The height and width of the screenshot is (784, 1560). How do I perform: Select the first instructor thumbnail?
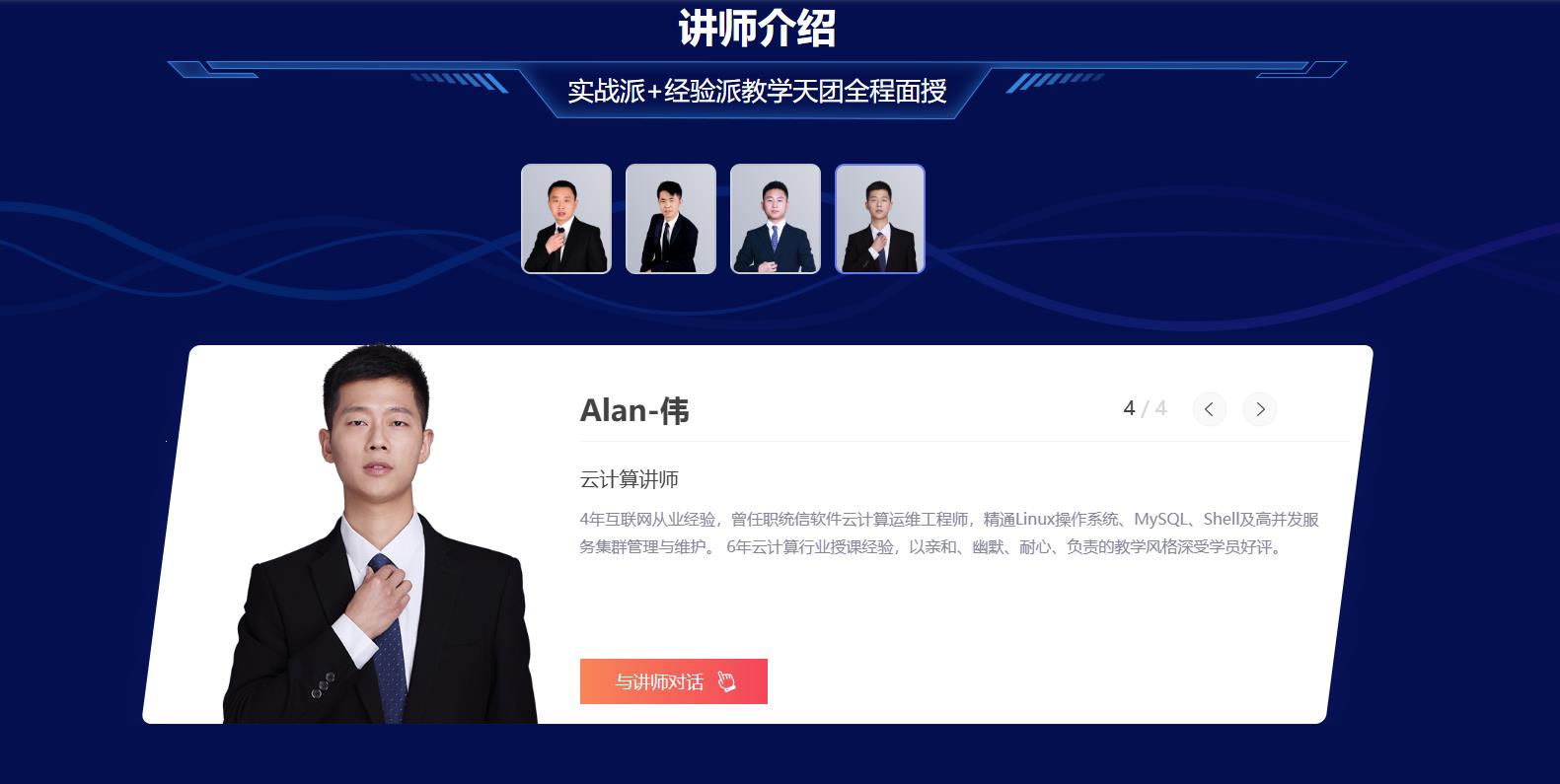coord(566,219)
